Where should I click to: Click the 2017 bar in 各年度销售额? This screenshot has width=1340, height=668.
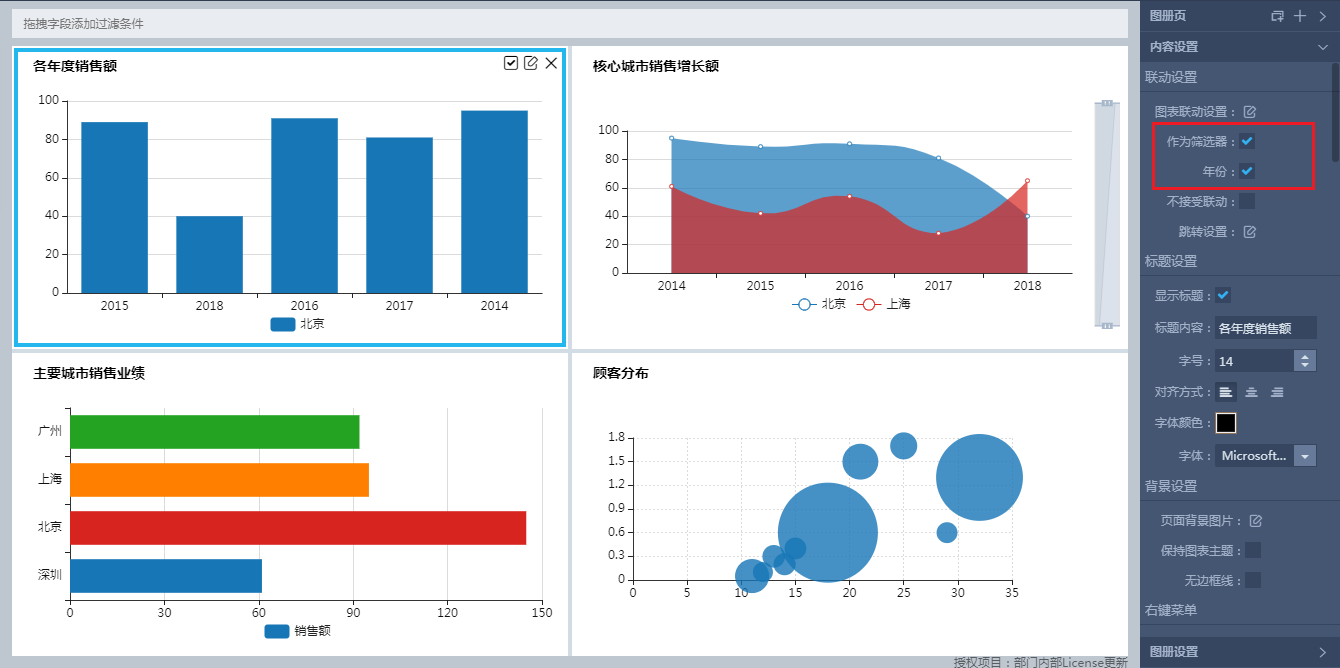[399, 215]
